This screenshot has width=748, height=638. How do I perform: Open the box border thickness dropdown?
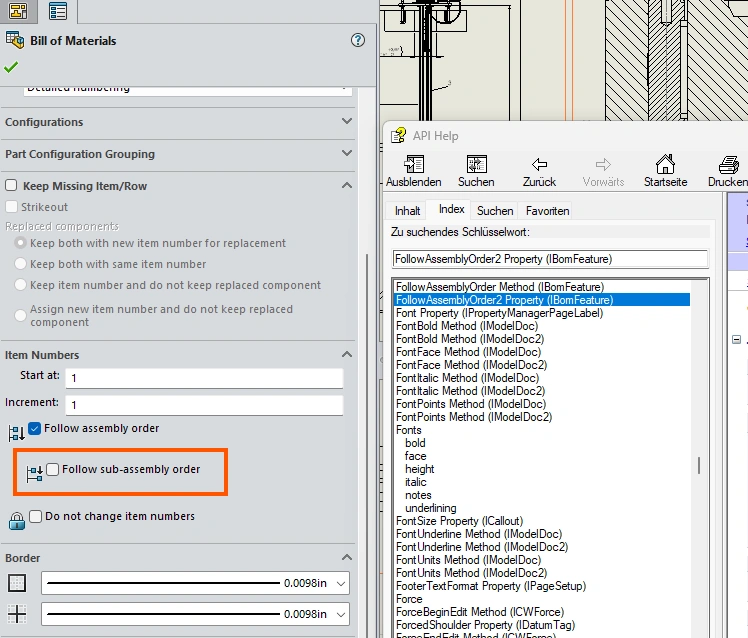point(342,583)
